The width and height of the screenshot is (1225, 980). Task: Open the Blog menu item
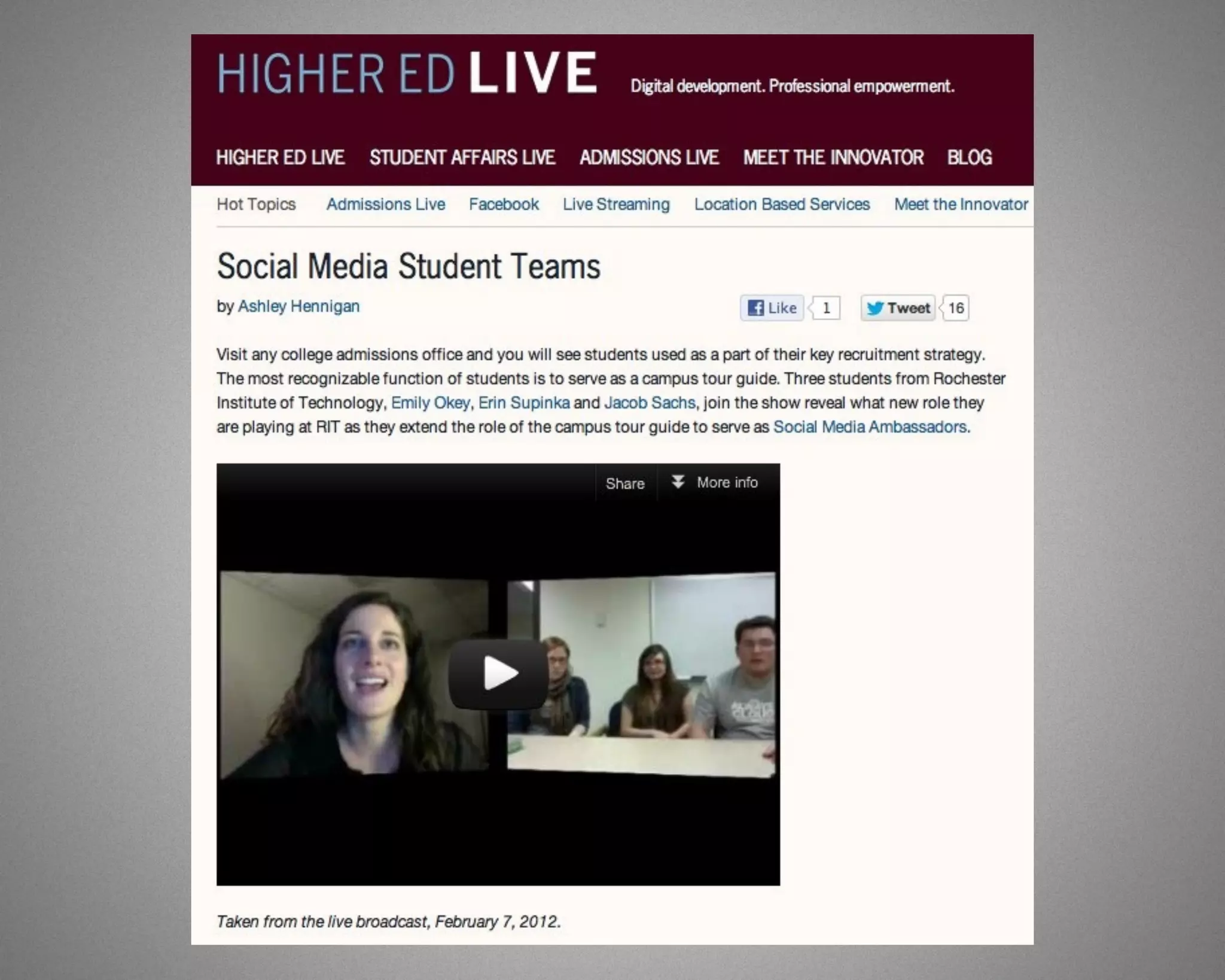[970, 157]
